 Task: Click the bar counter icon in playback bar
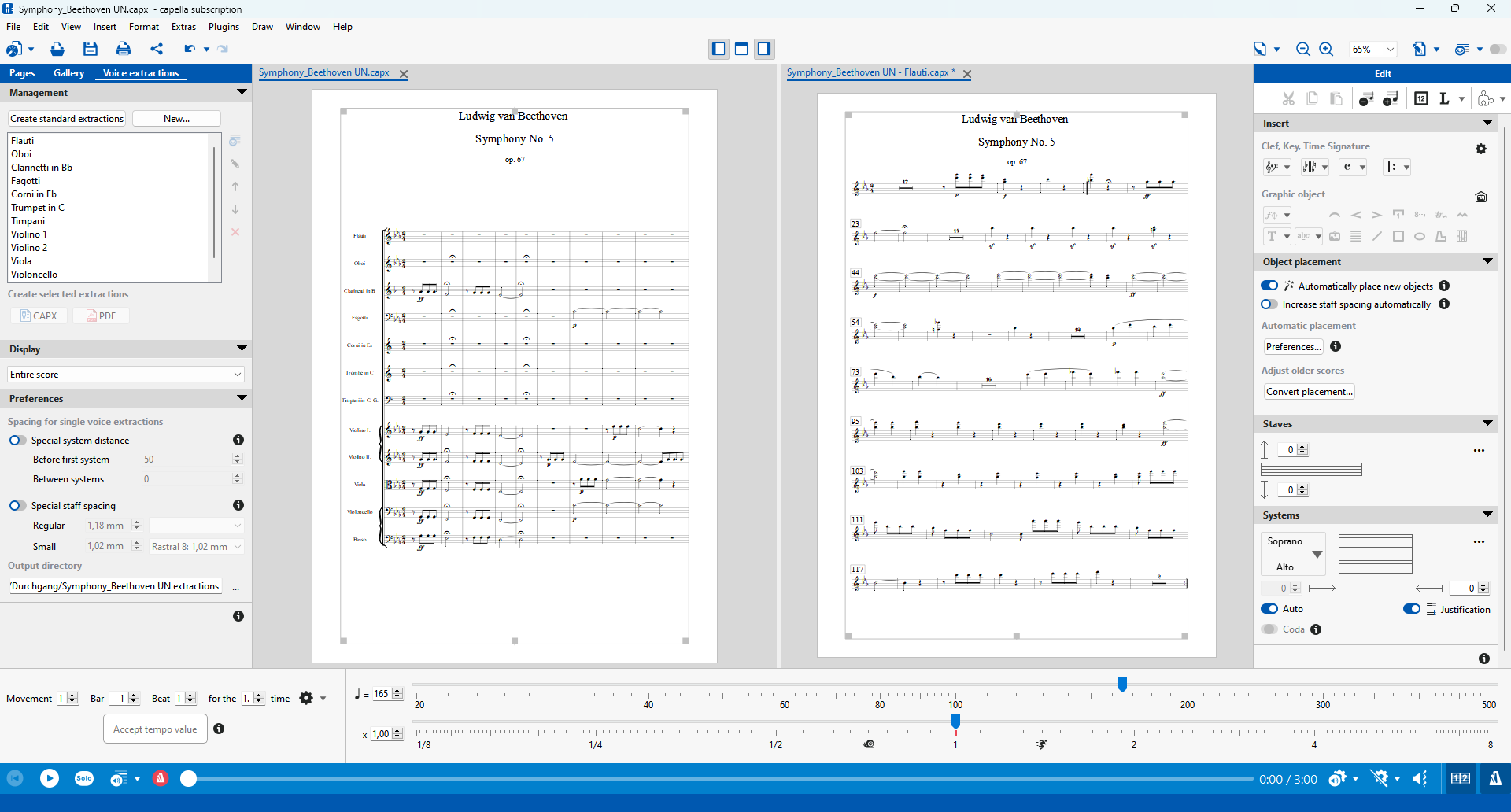click(1461, 779)
